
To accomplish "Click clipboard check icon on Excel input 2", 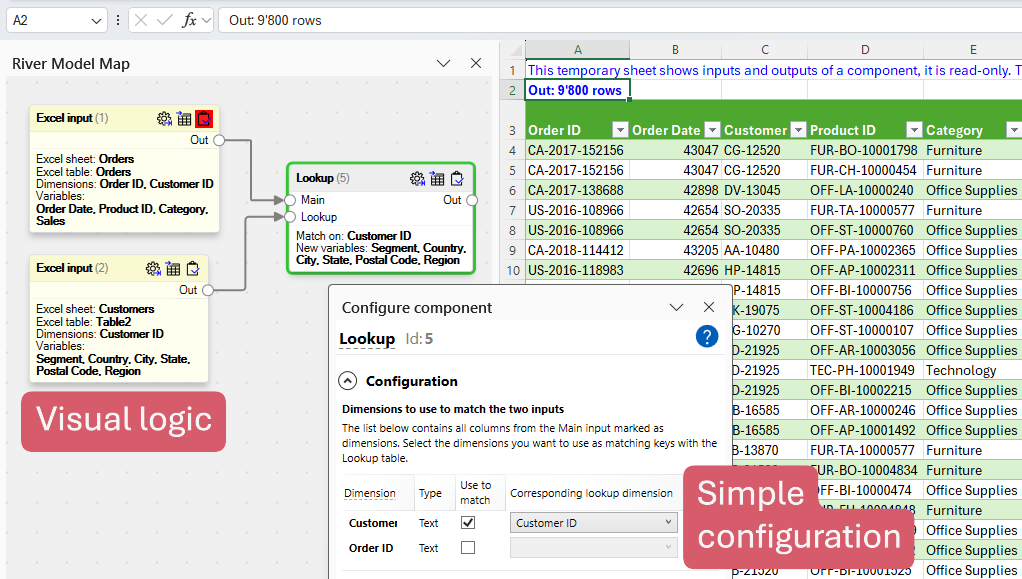I will [x=193, y=268].
